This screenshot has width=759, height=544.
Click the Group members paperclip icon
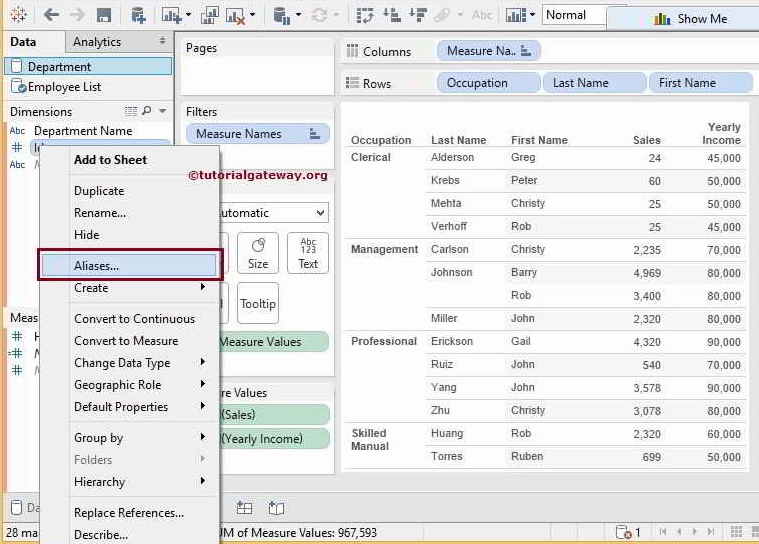point(442,15)
